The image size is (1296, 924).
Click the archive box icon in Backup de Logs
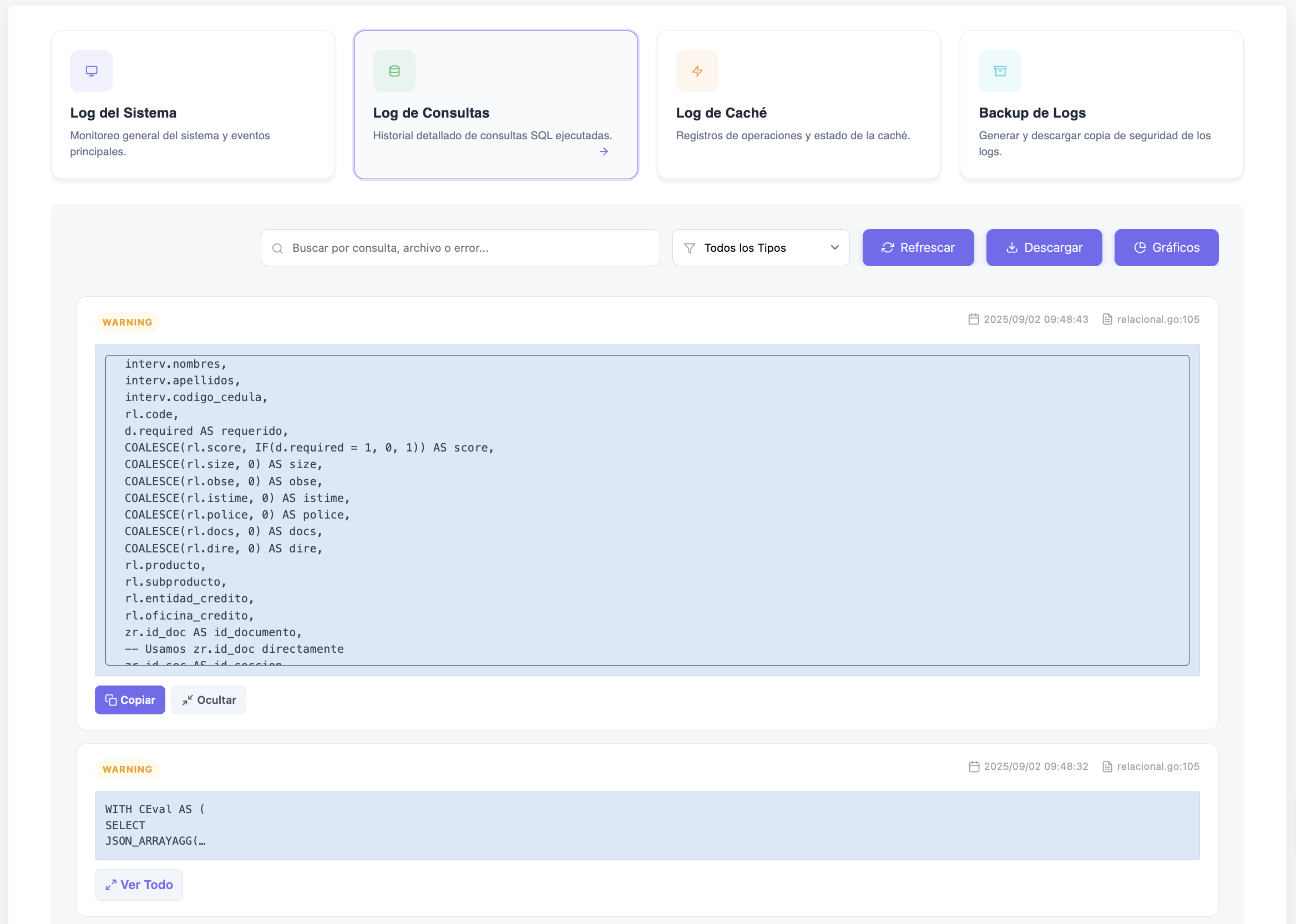pos(1000,71)
